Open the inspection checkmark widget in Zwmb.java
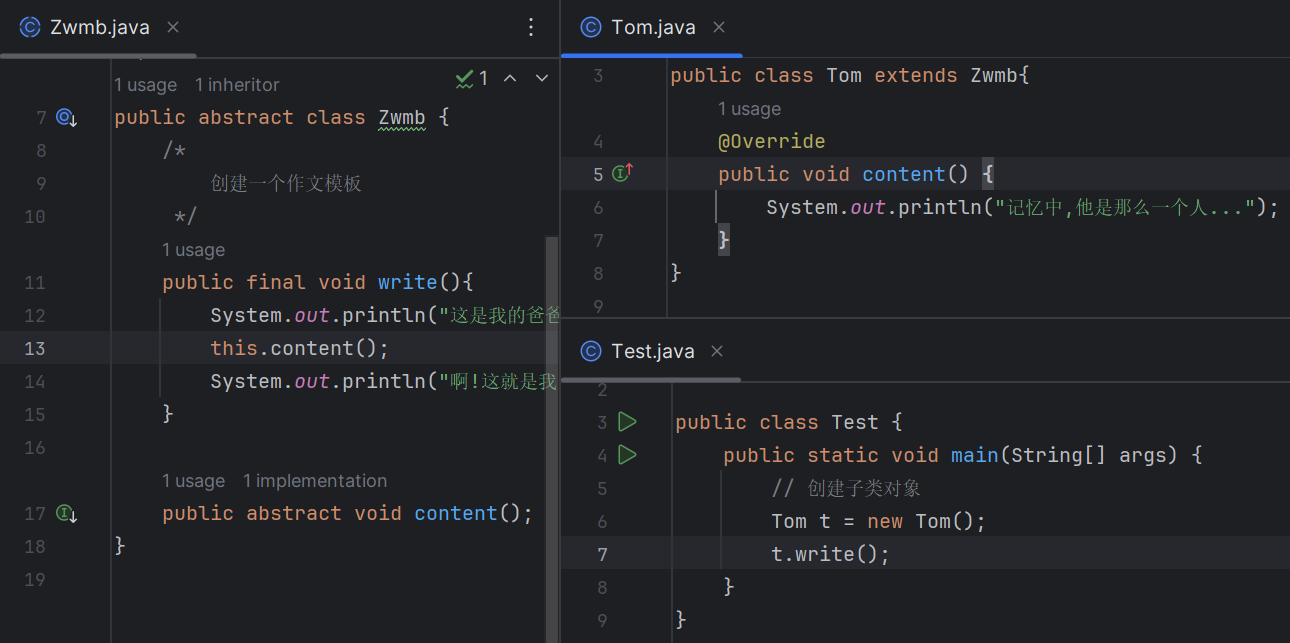1290x643 pixels. (472, 78)
